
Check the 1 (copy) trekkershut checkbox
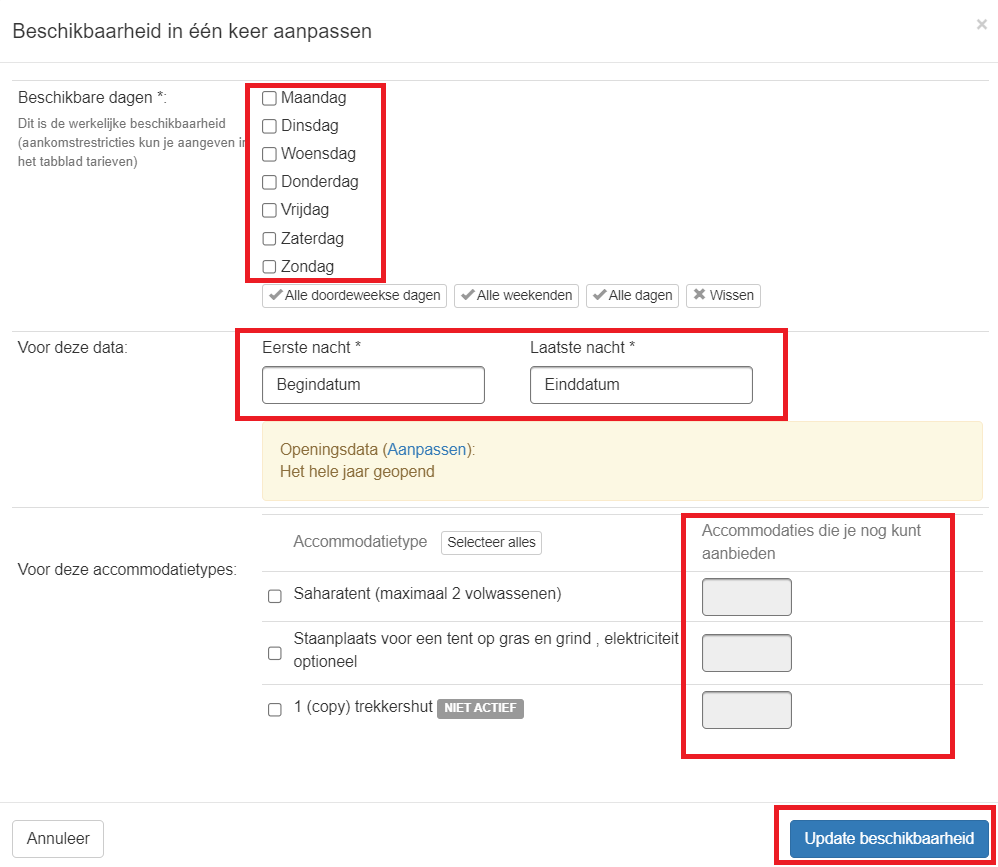274,709
